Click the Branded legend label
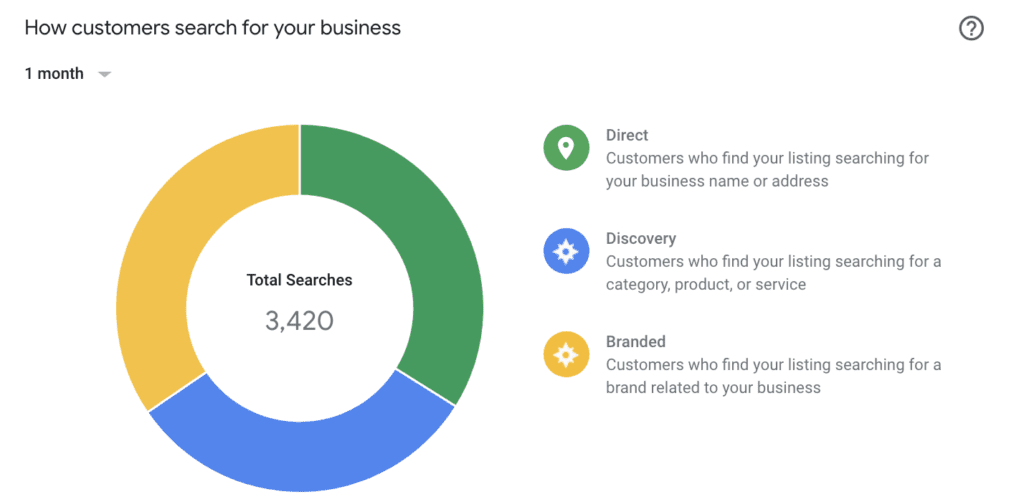The height and width of the screenshot is (502, 1024). coord(635,341)
